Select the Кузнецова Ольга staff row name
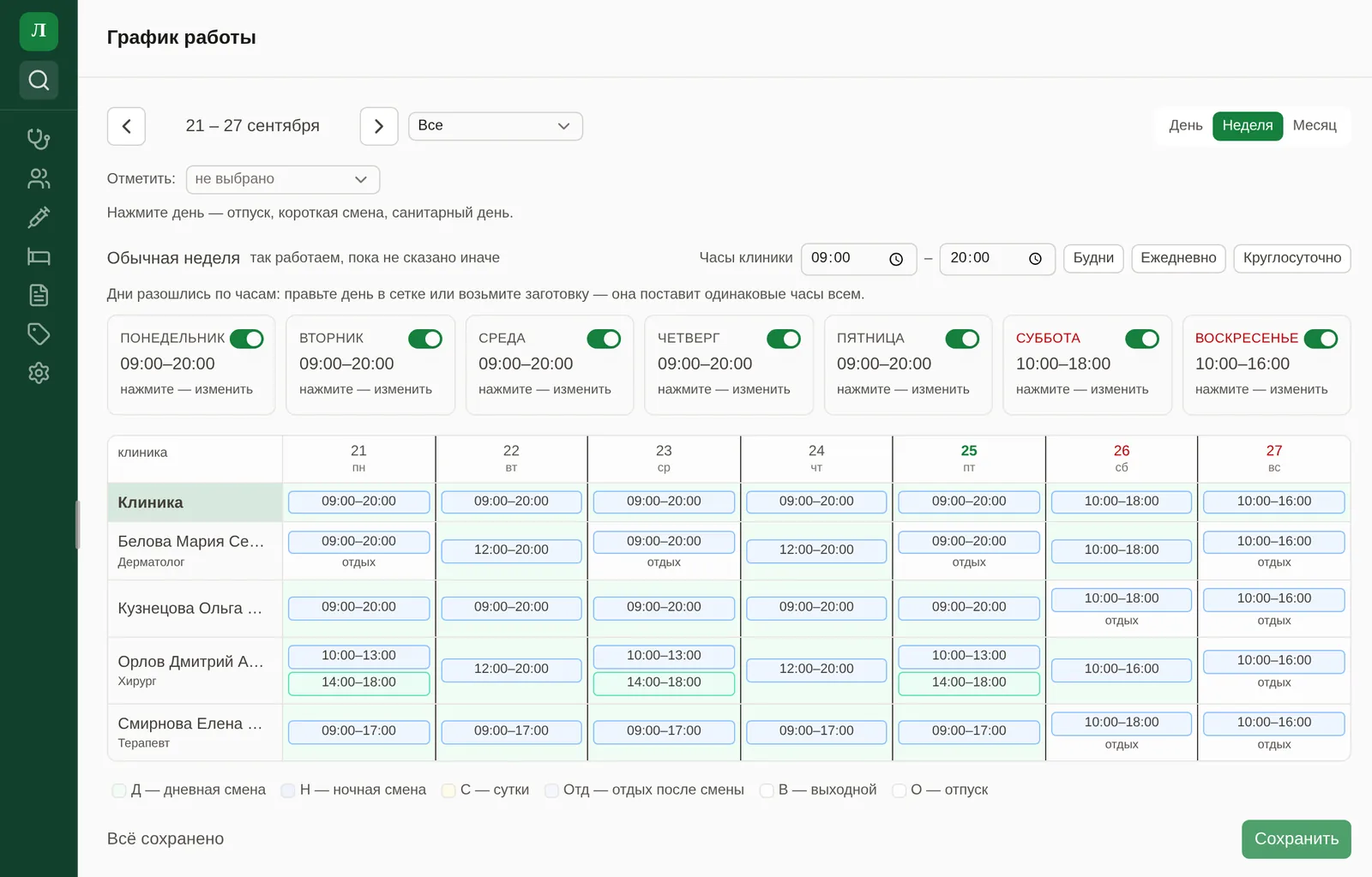The image size is (1372, 877). 190,609
